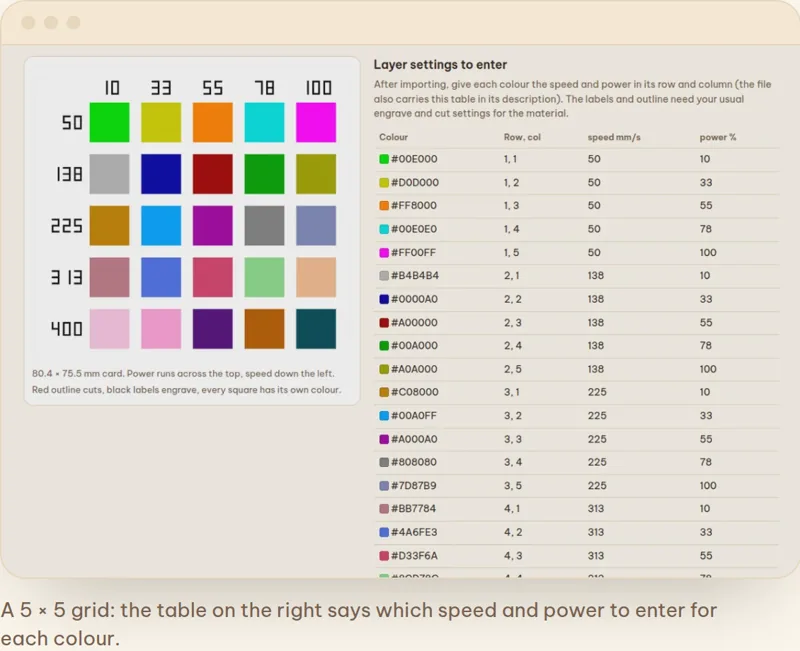Click the '2, 2' row-col cell

pyautogui.click(x=513, y=299)
